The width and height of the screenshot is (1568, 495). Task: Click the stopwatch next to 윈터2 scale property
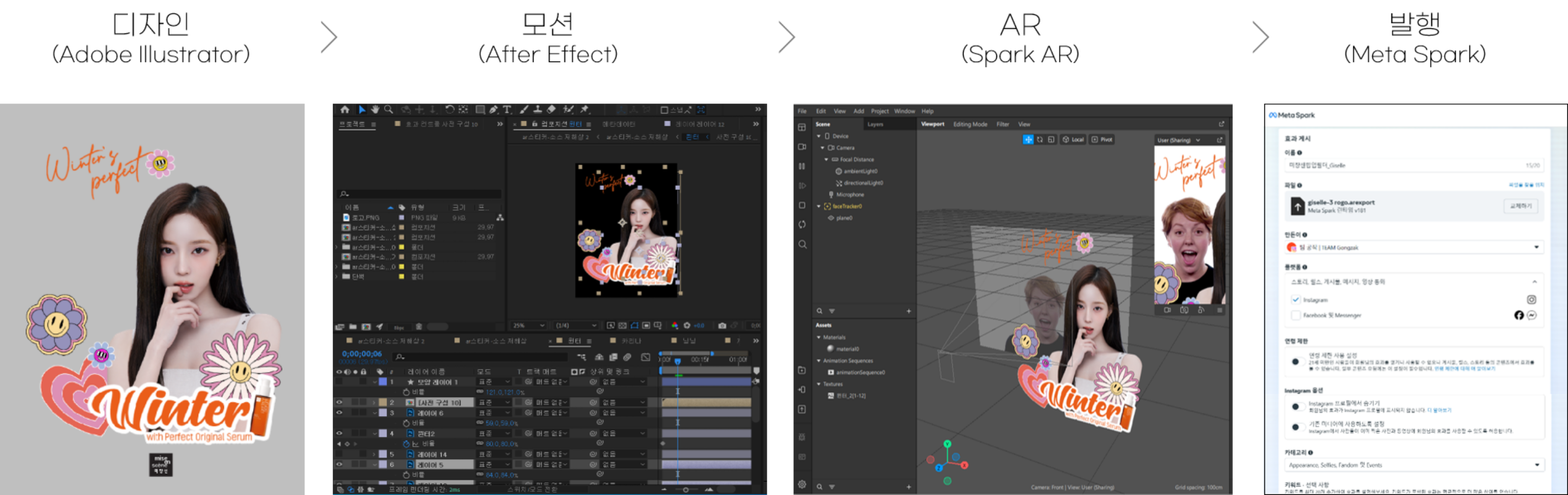click(x=406, y=444)
